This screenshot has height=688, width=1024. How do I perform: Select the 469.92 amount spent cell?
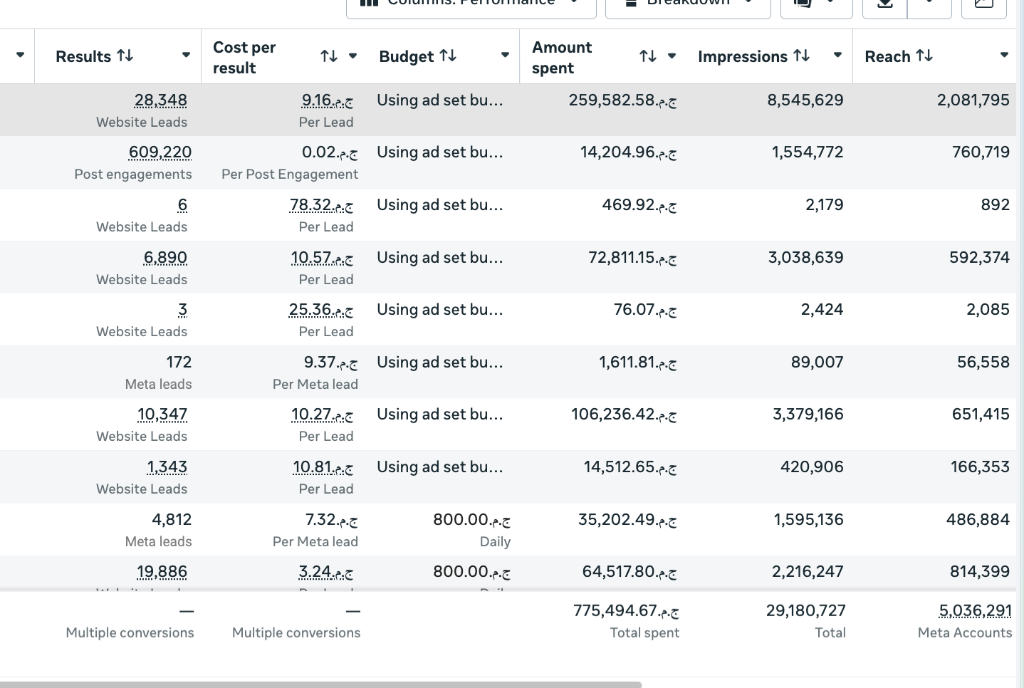point(639,205)
